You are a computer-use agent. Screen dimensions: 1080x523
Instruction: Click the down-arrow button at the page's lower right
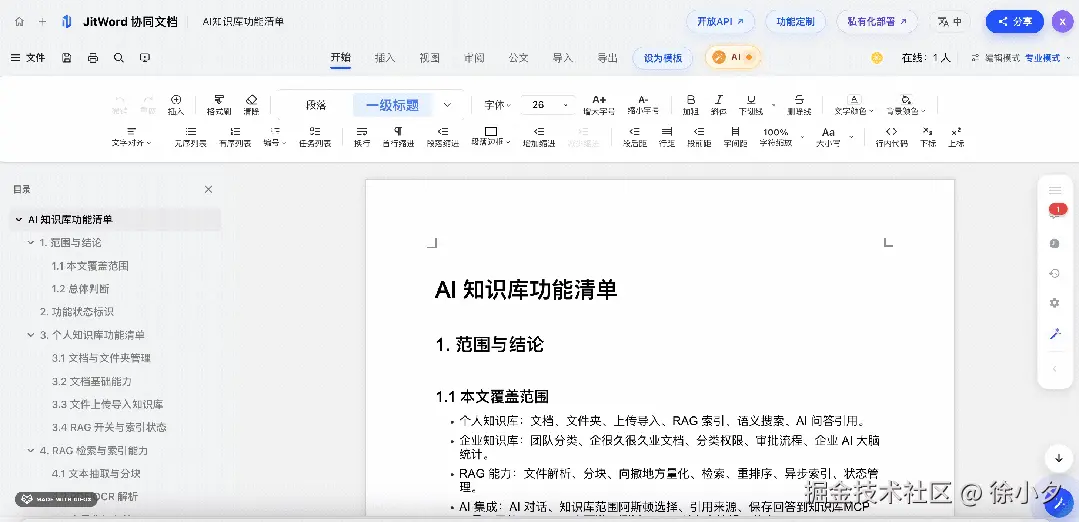coord(1059,458)
